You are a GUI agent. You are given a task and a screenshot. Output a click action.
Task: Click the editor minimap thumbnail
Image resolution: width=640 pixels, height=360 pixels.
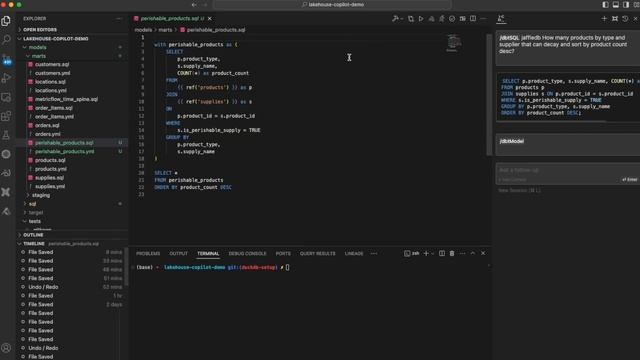453,43
